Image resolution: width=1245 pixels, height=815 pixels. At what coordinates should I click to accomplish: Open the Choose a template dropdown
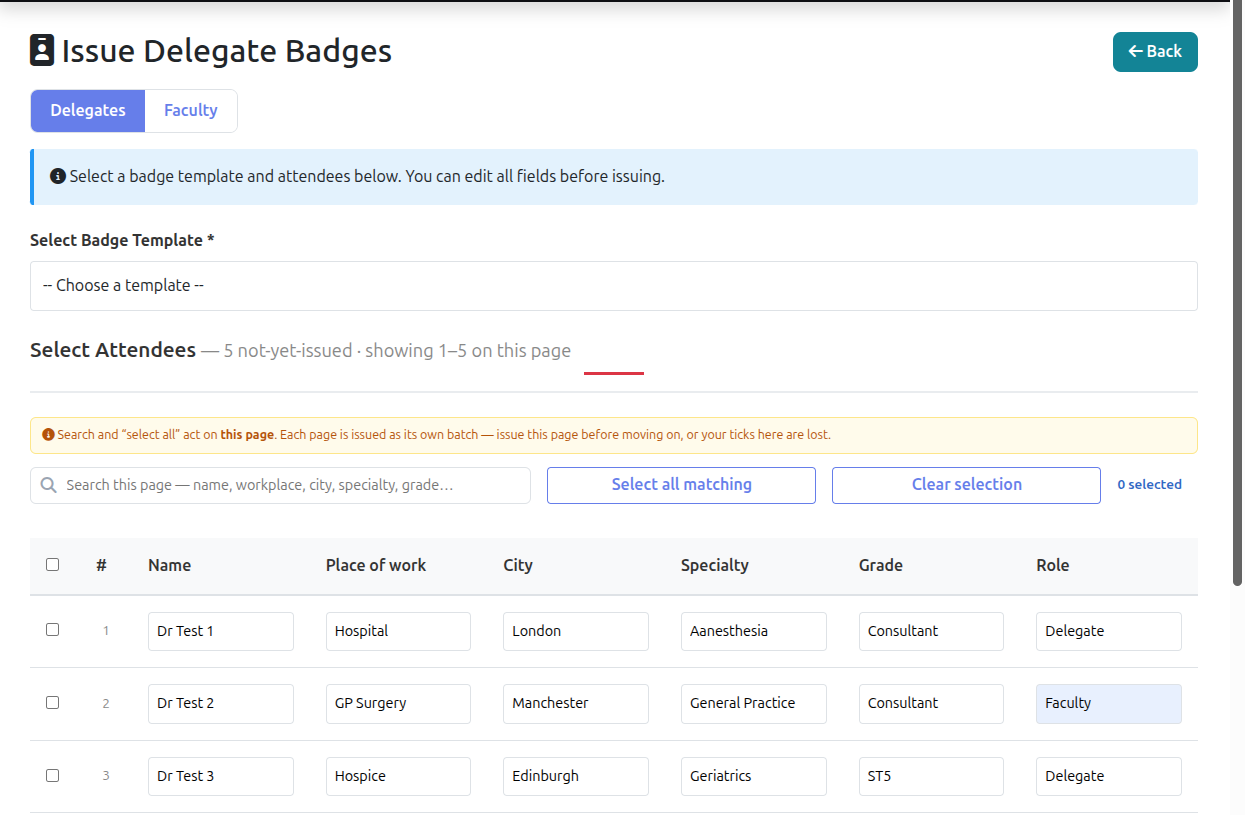coord(614,286)
